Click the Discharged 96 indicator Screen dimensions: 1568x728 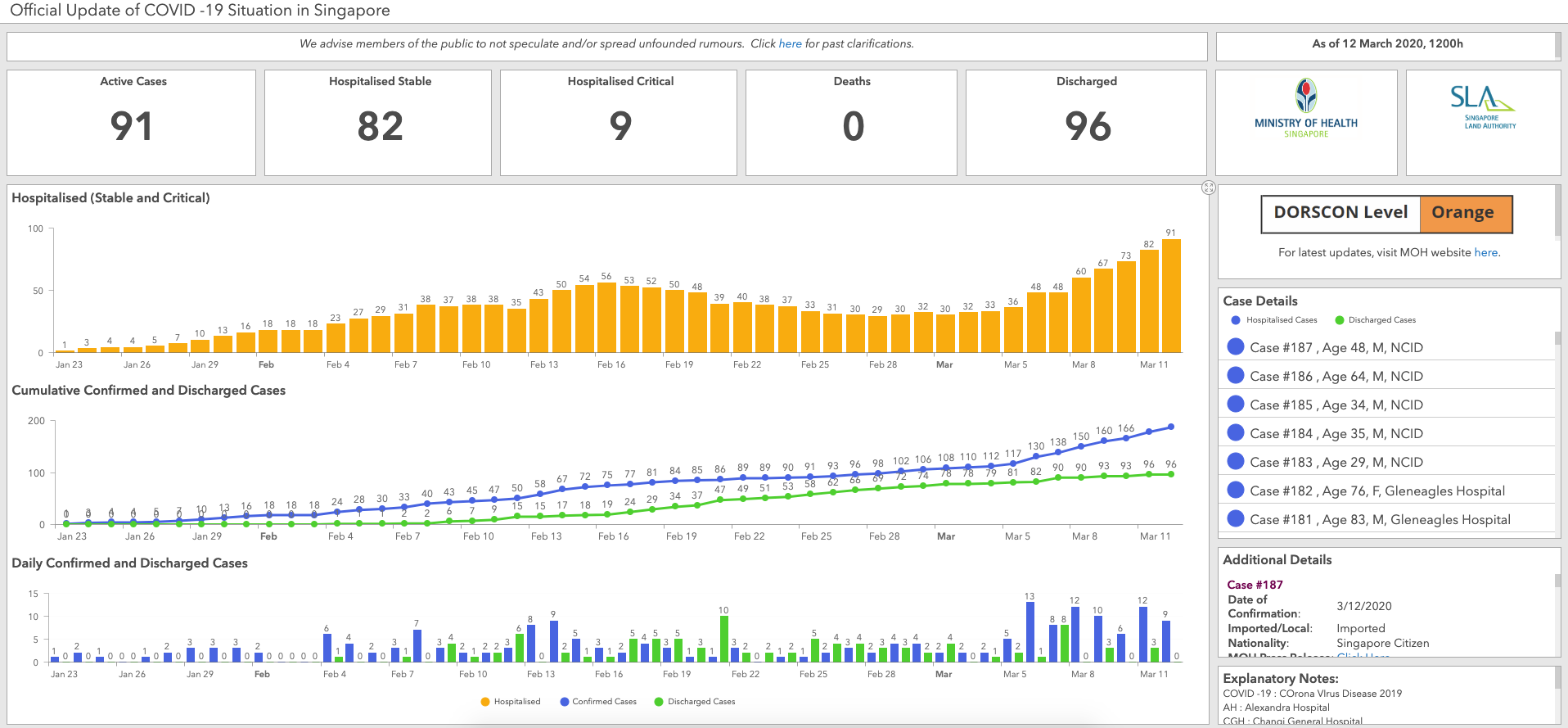(1086, 123)
